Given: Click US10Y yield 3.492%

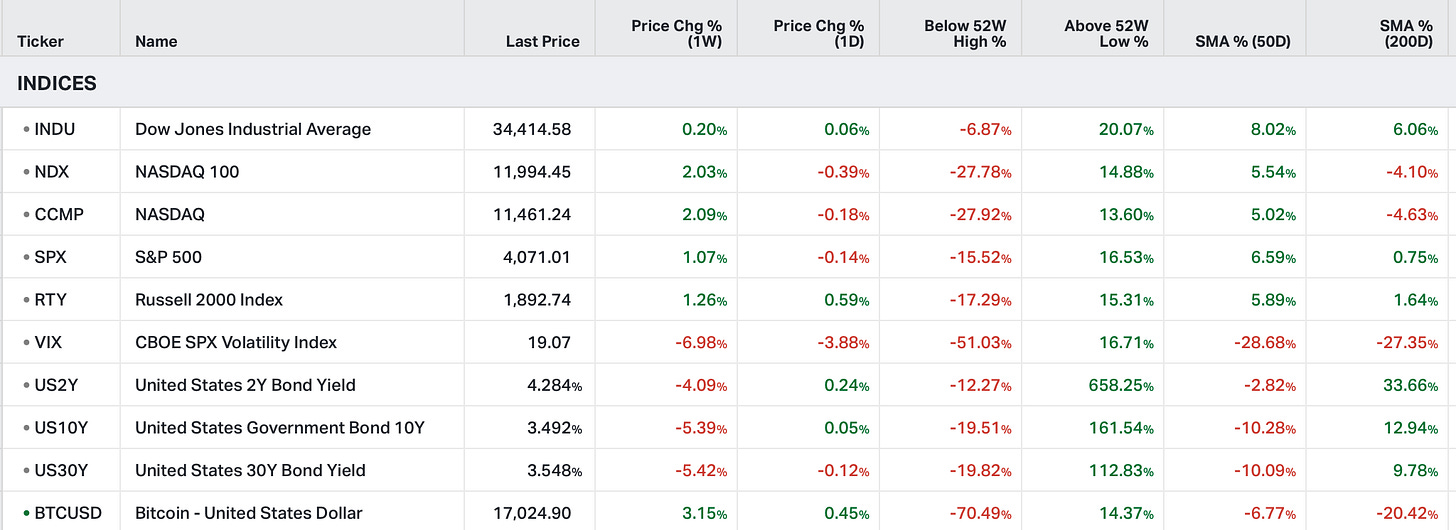Looking at the screenshot, I should 553,428.
